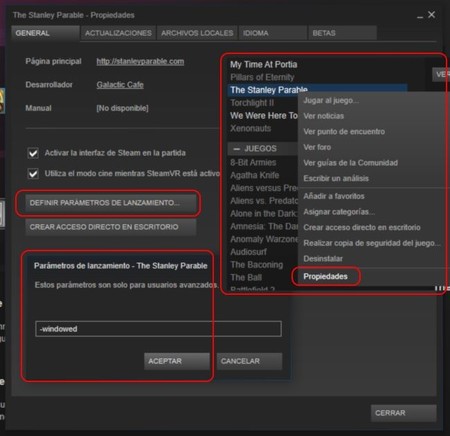Image resolution: width=450 pixels, height=436 pixels.
Task: Choose Realizar copia de seguridad del juego
Action: click(x=372, y=243)
